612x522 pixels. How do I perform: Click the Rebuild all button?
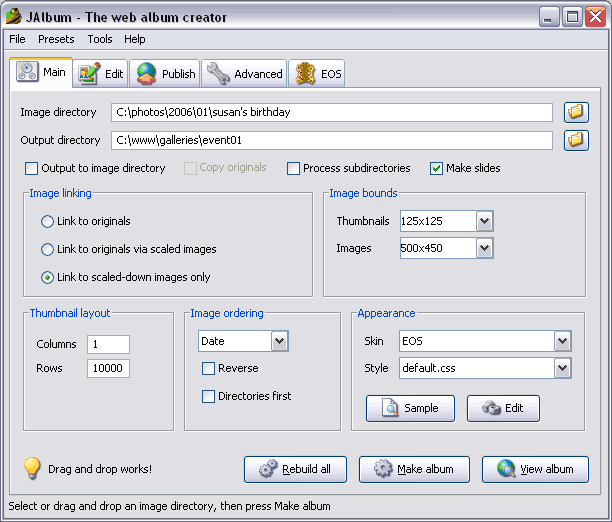(x=295, y=469)
